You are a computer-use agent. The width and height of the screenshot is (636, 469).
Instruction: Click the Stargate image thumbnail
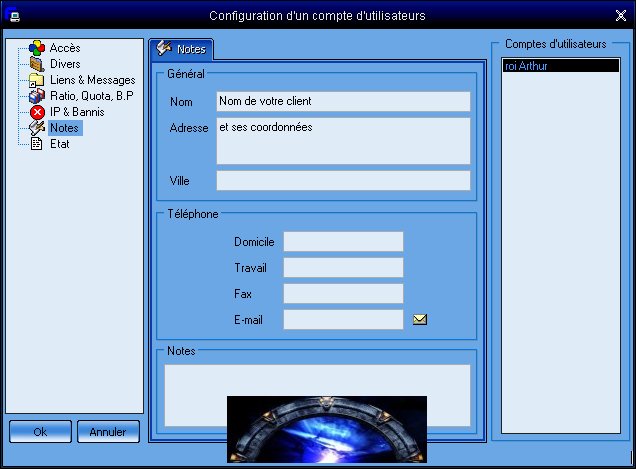pos(327,429)
